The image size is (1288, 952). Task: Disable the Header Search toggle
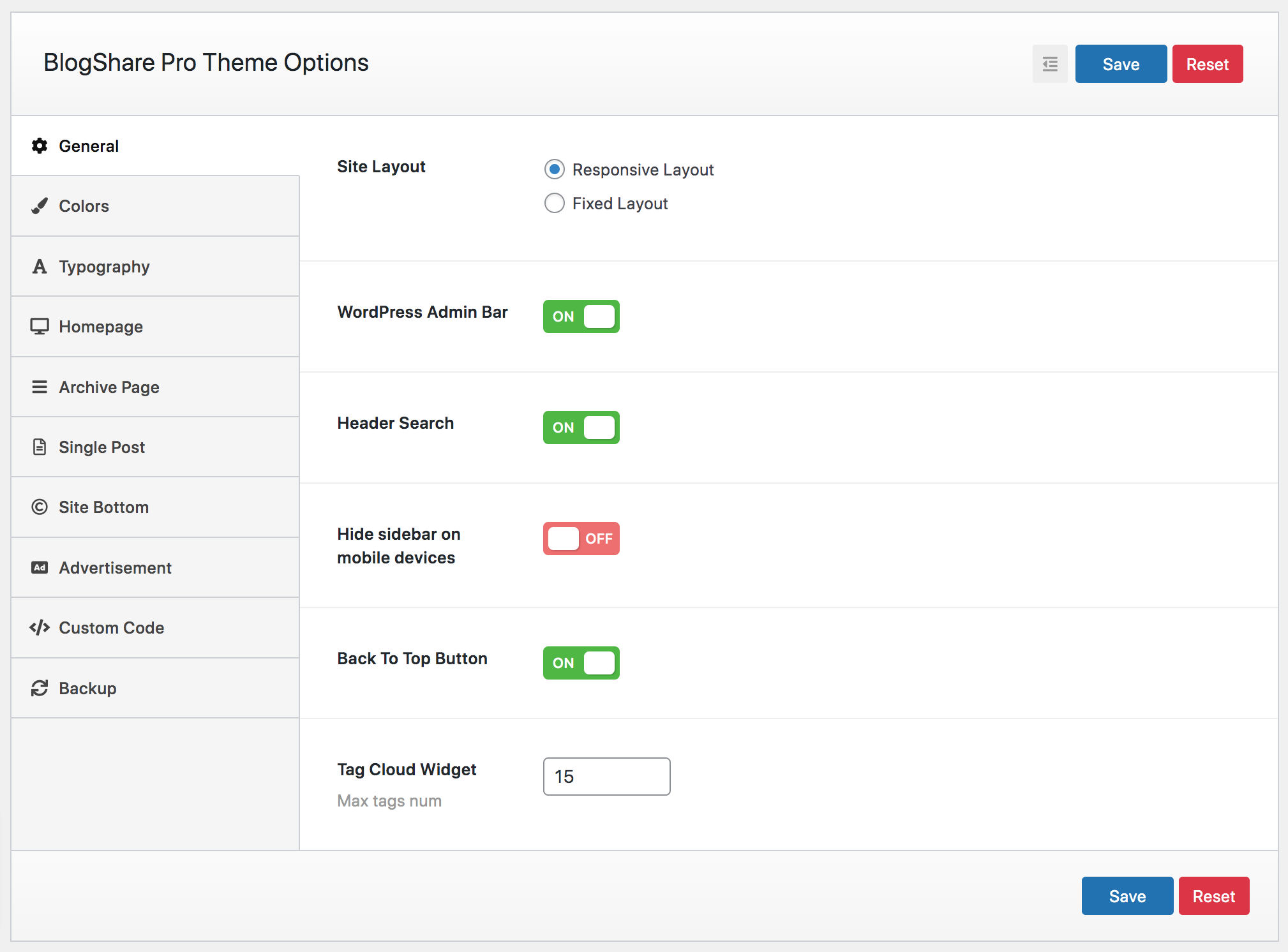[x=580, y=428]
